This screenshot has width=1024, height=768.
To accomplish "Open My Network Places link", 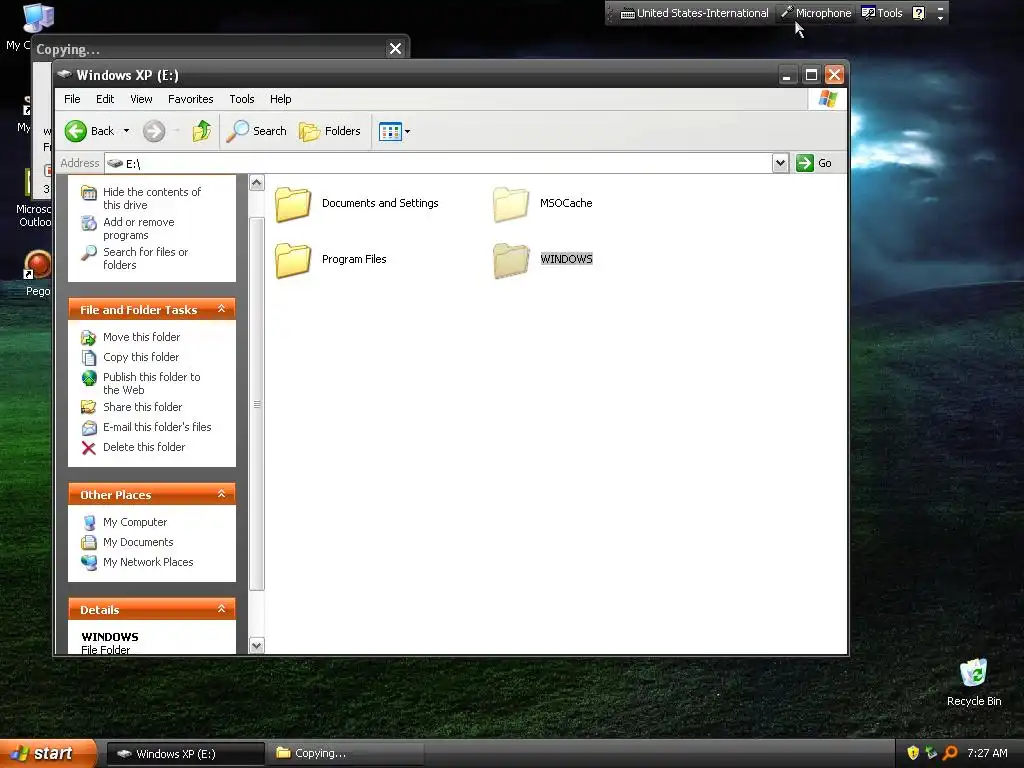I will tap(148, 562).
